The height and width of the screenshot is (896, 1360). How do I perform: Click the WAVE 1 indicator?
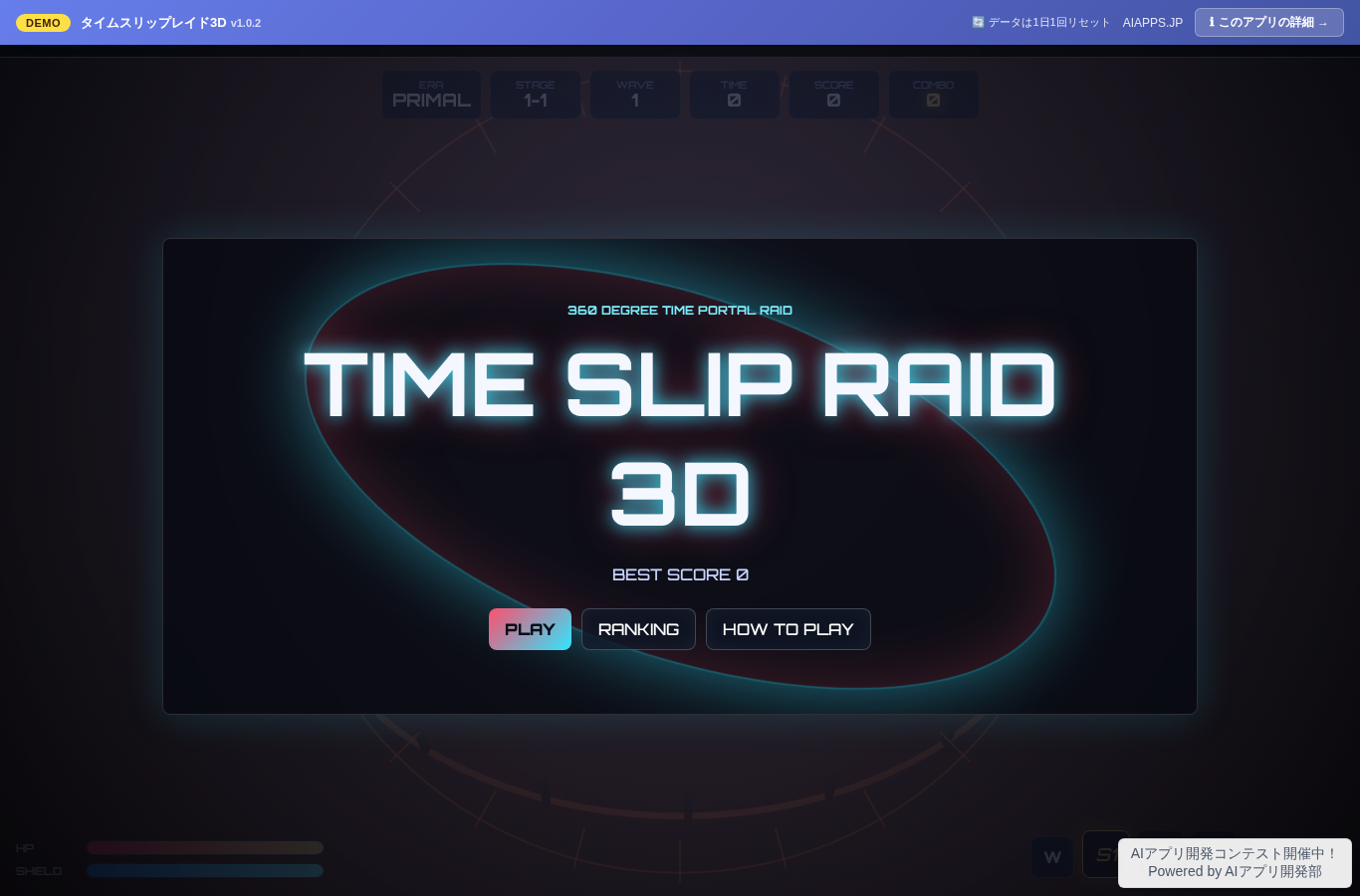pyautogui.click(x=635, y=95)
